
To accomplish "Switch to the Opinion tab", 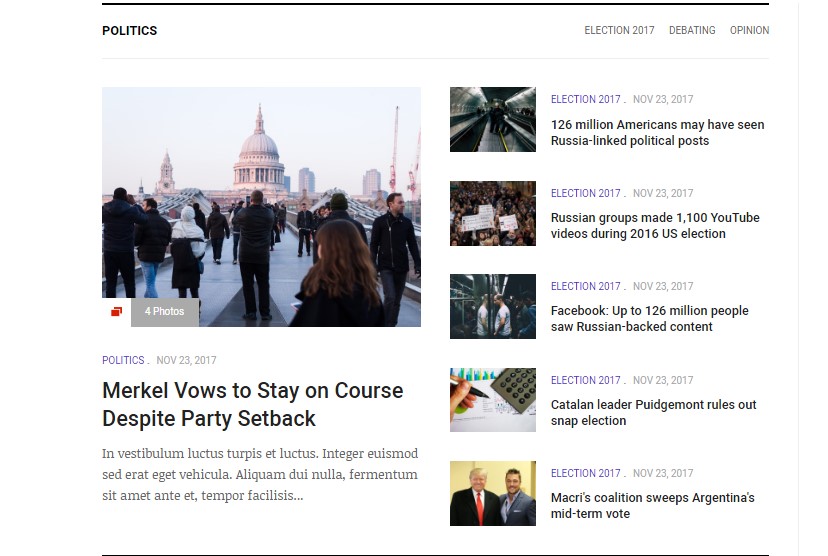I will click(749, 31).
